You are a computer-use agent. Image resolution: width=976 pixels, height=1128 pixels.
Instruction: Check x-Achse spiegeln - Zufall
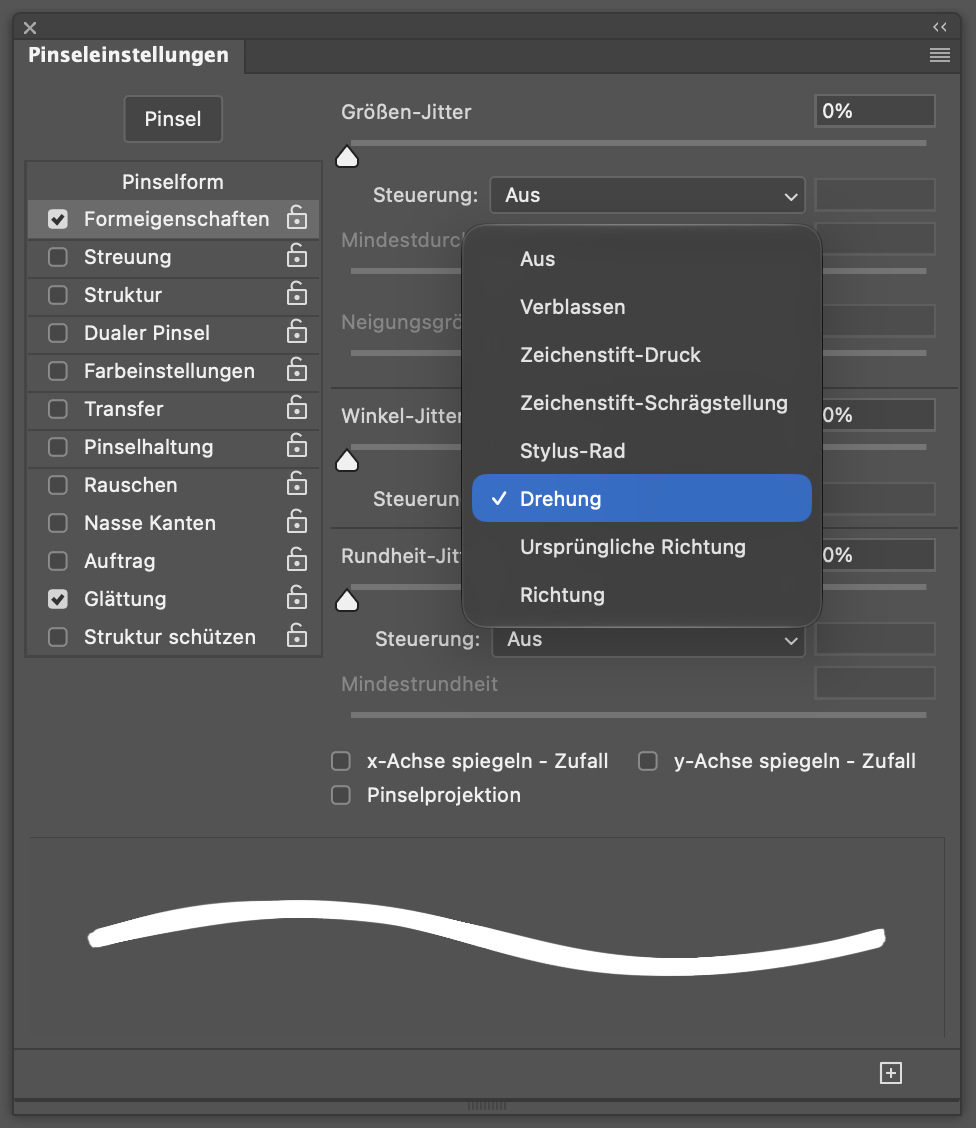click(x=341, y=761)
